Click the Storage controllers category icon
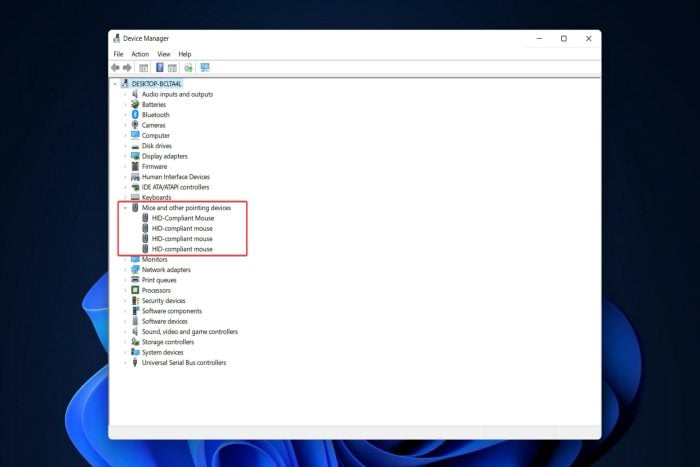Screen dimensions: 700x467 pos(135,342)
